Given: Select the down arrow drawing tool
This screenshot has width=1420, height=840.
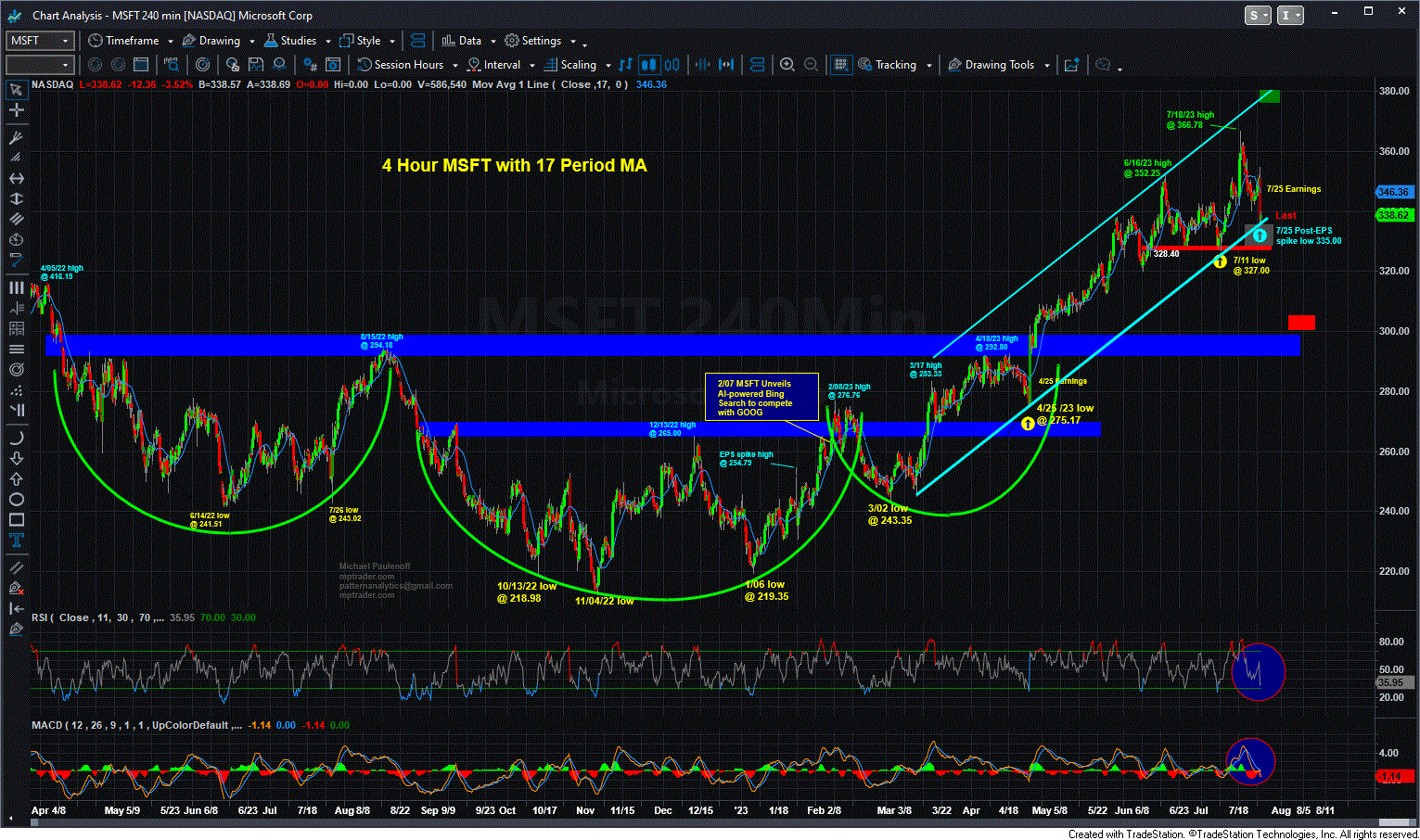Looking at the screenshot, I should point(16,458).
